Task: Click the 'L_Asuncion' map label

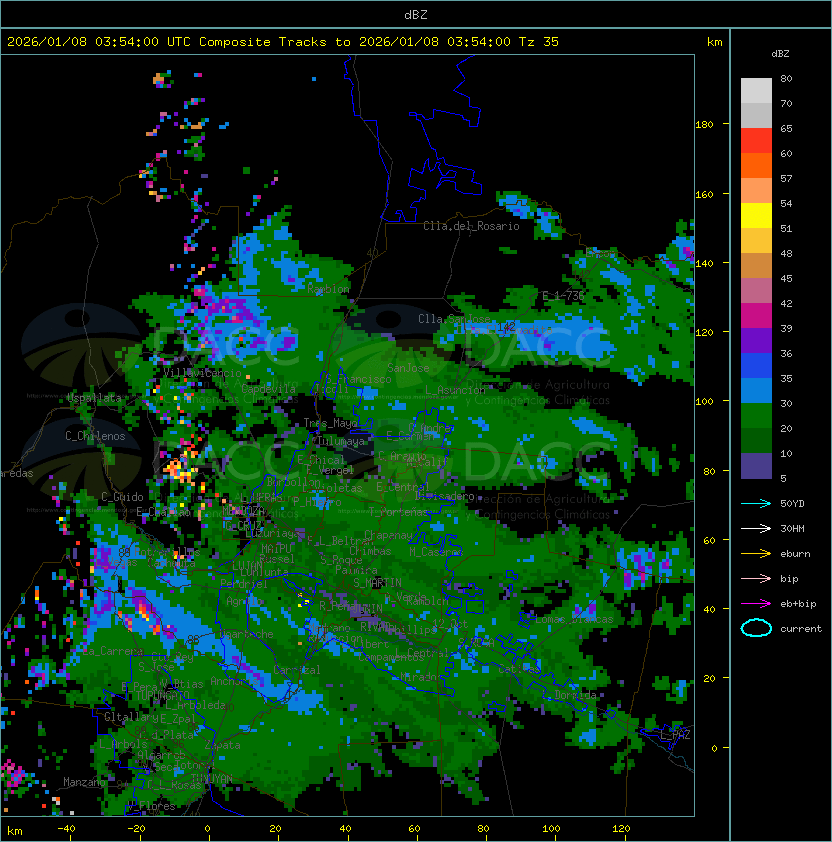Action: (455, 389)
